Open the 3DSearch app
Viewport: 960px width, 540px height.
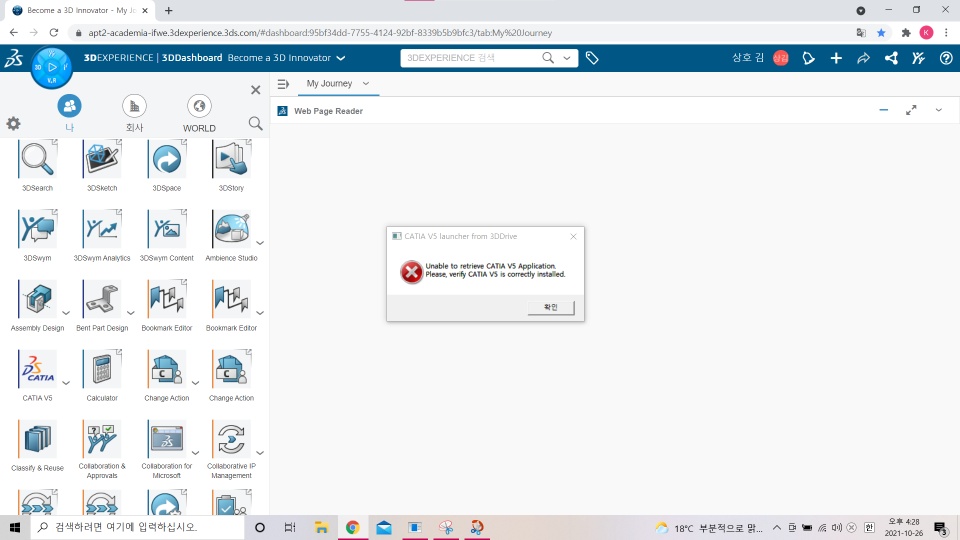click(x=37, y=159)
